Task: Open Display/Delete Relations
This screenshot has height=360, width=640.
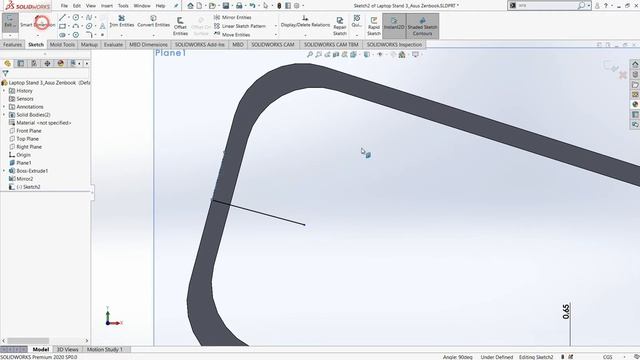Action: (x=305, y=21)
